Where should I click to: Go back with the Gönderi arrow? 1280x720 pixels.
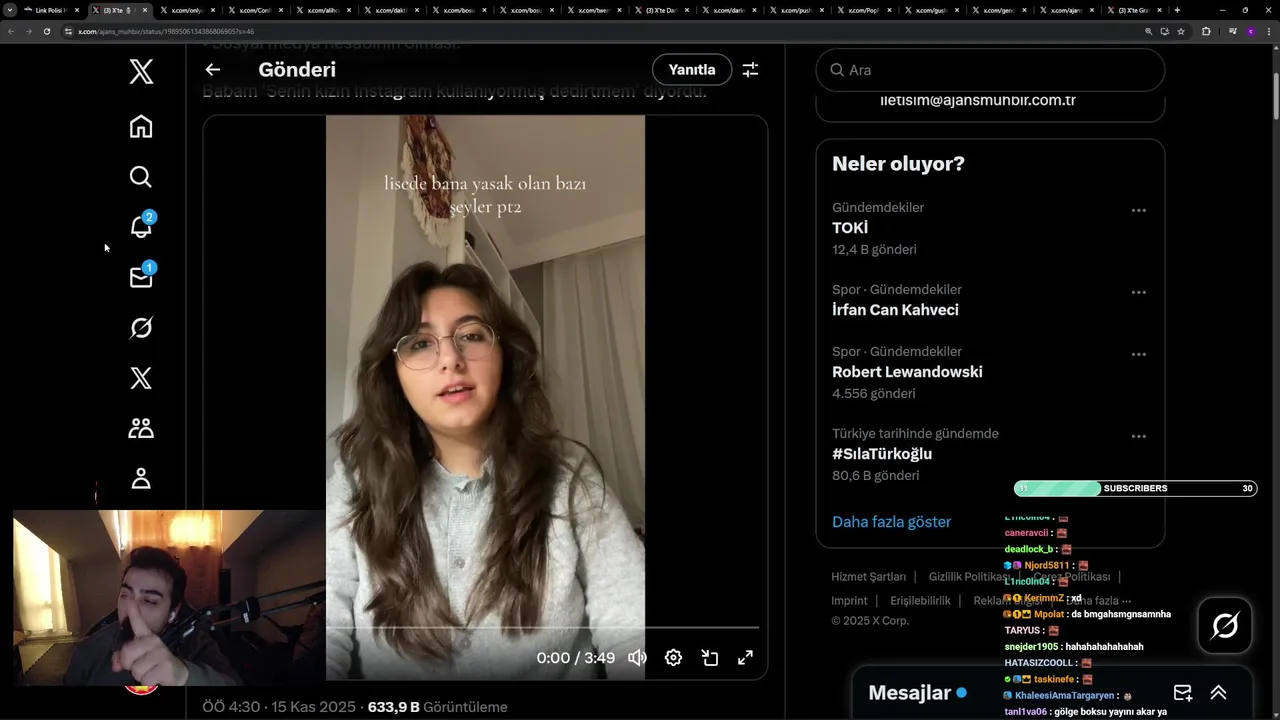(212, 69)
